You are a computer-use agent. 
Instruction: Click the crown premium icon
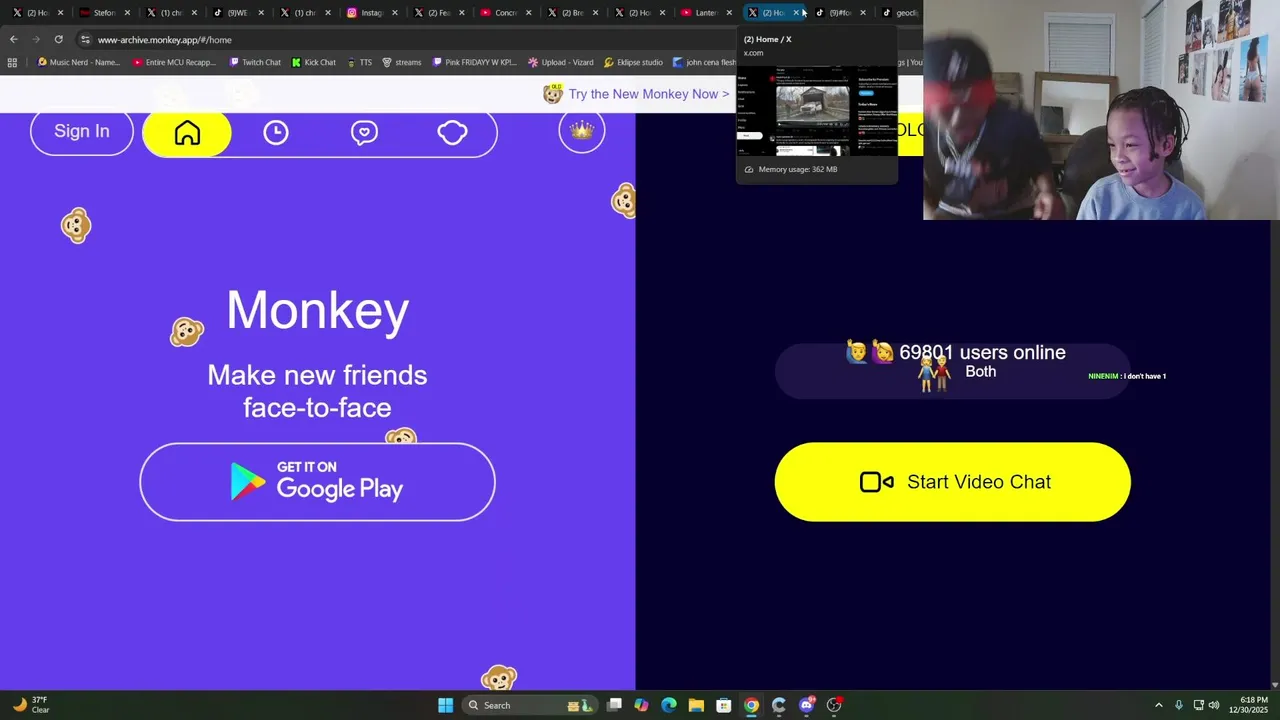[x=582, y=131]
